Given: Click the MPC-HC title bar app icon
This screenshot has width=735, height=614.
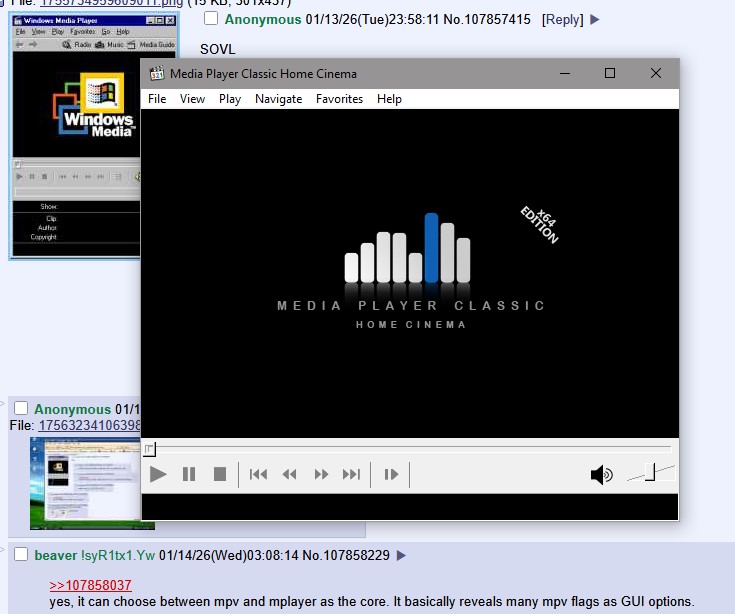Looking at the screenshot, I should [157, 74].
